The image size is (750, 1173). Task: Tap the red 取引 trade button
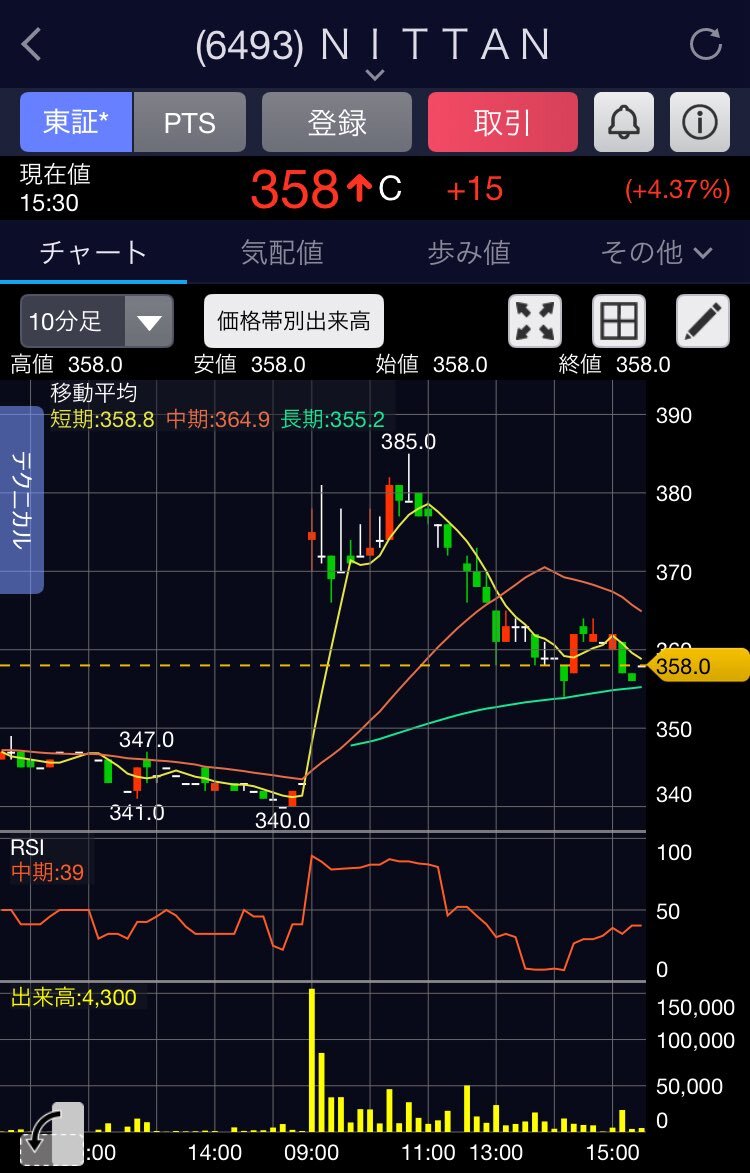click(503, 122)
